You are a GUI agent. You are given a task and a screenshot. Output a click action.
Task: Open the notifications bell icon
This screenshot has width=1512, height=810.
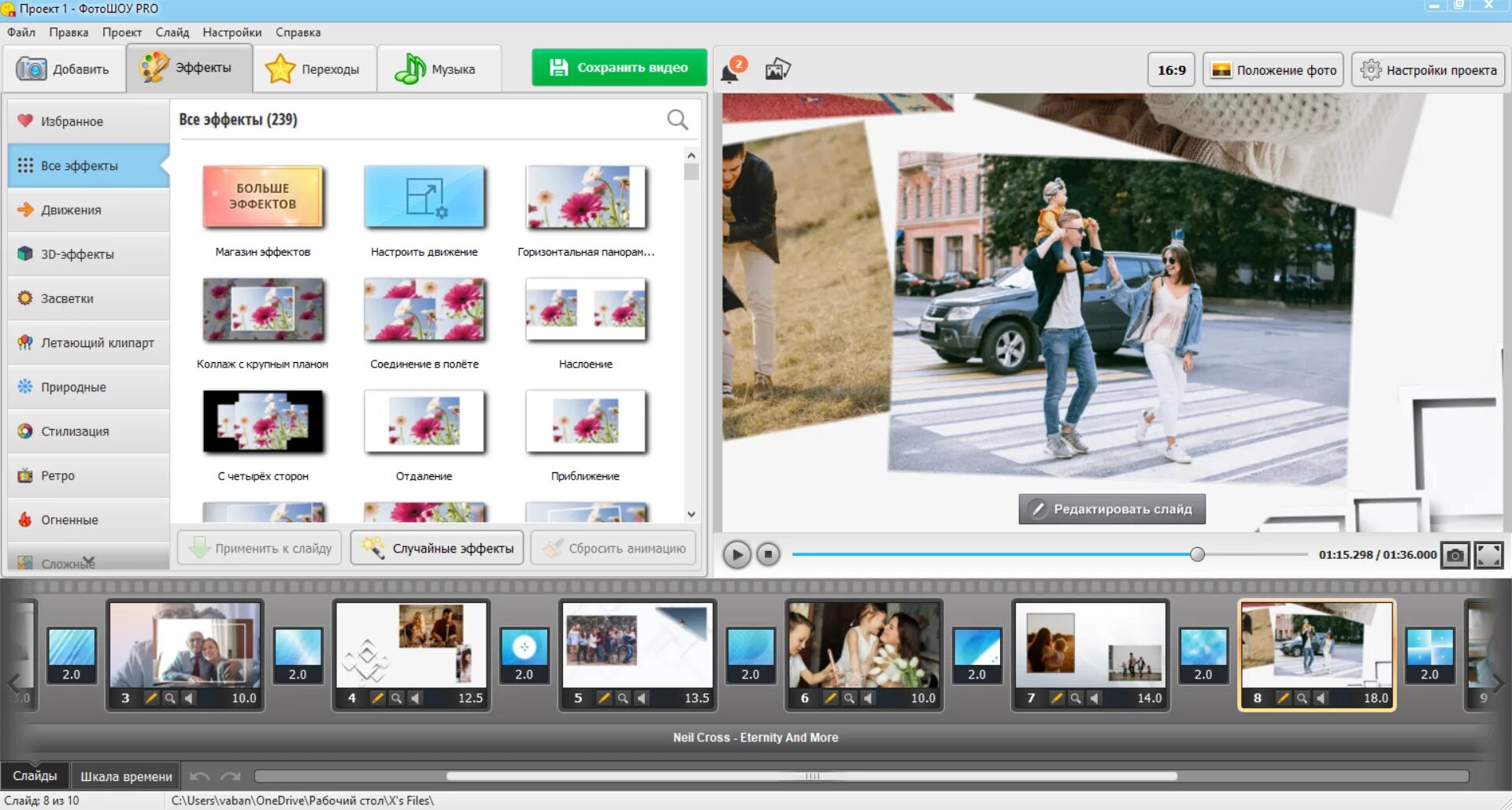(x=732, y=70)
